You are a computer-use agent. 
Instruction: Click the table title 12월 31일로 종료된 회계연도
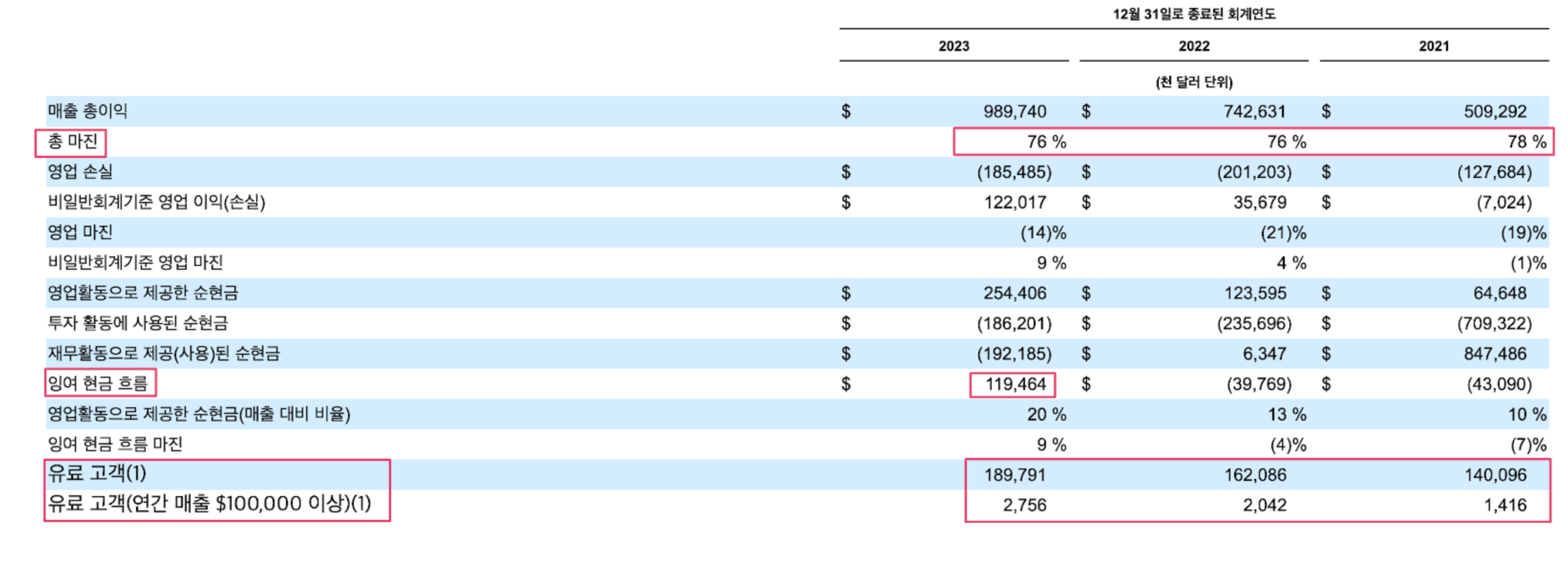1194,14
